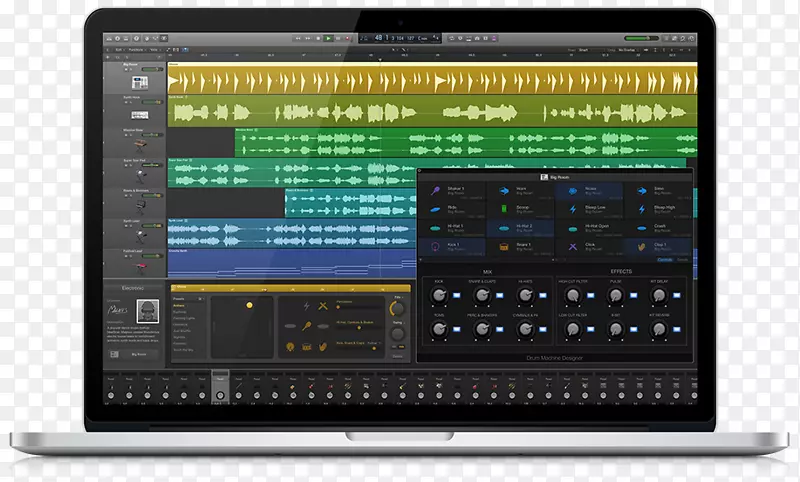The height and width of the screenshot is (482, 800).
Task: Start playback with green Play button
Action: point(328,38)
